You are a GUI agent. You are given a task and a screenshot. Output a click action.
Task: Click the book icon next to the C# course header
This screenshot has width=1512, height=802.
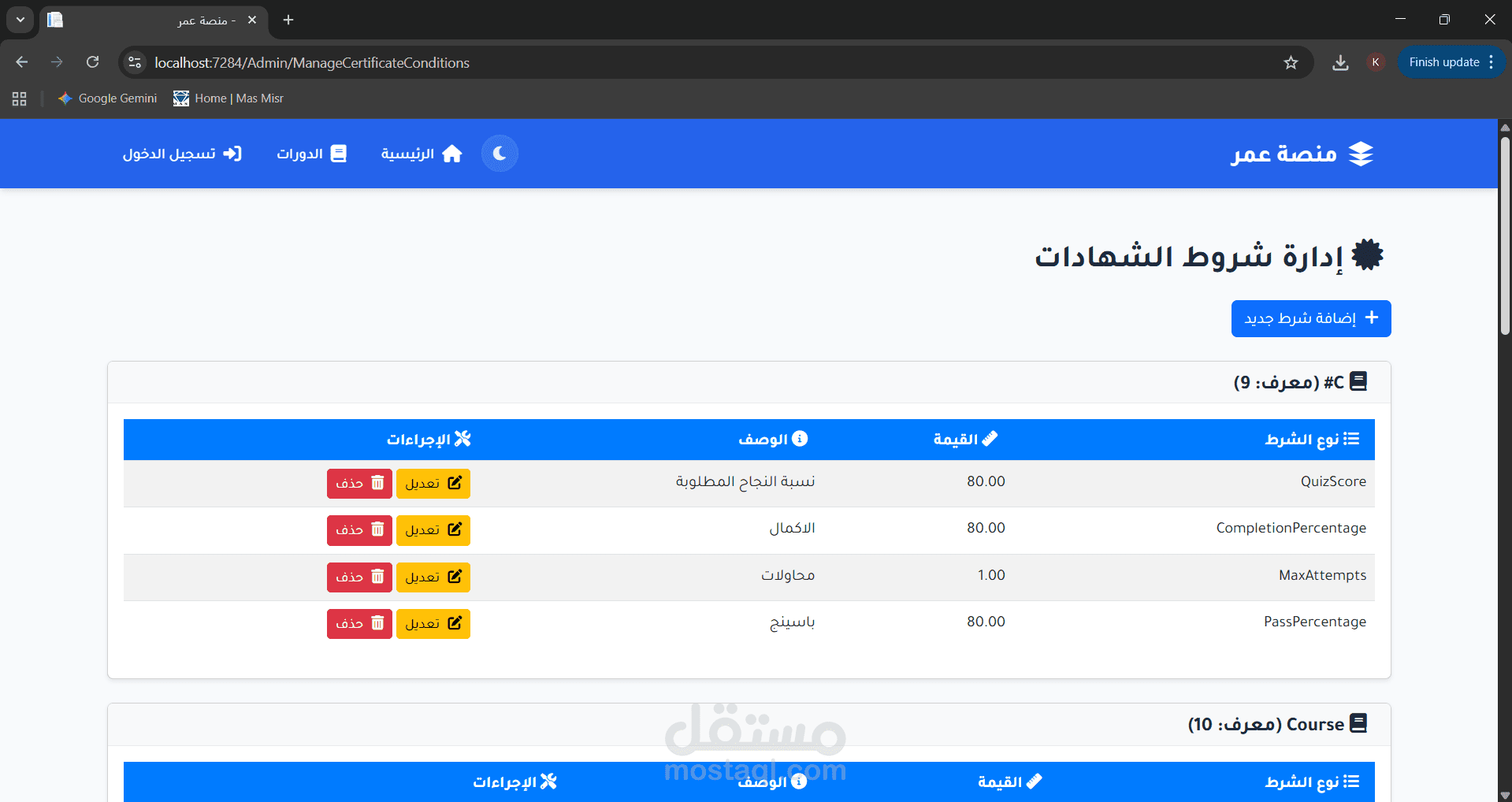coord(1358,381)
